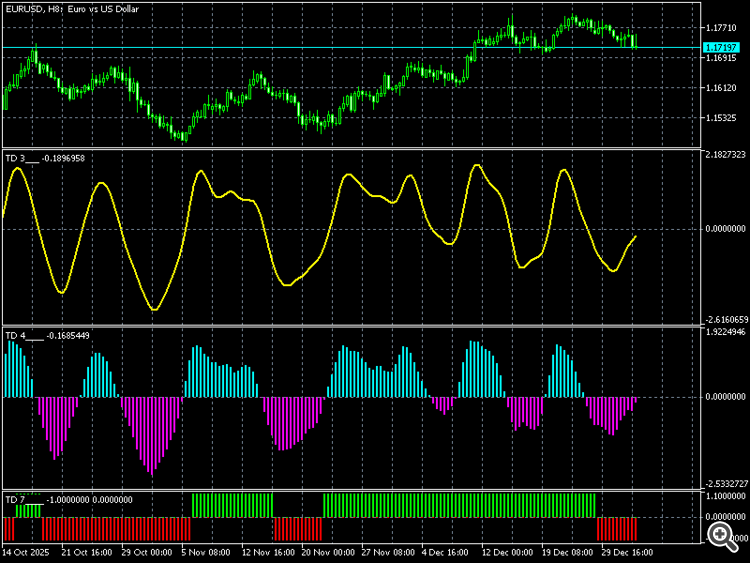Click the 29 Dec 16:00 time label
This screenshot has width=750, height=563.
pyautogui.click(x=627, y=552)
